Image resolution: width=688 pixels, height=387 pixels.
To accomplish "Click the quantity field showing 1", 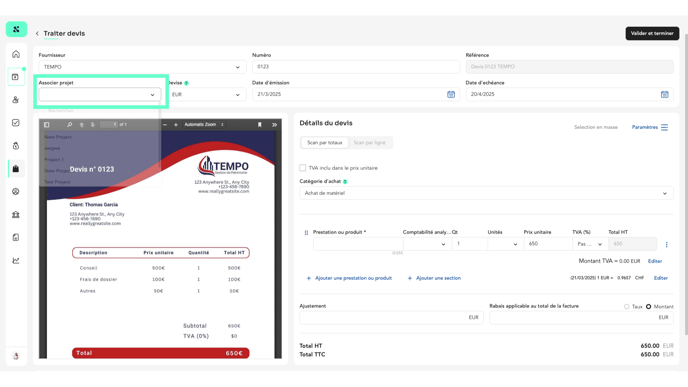I will point(469,244).
